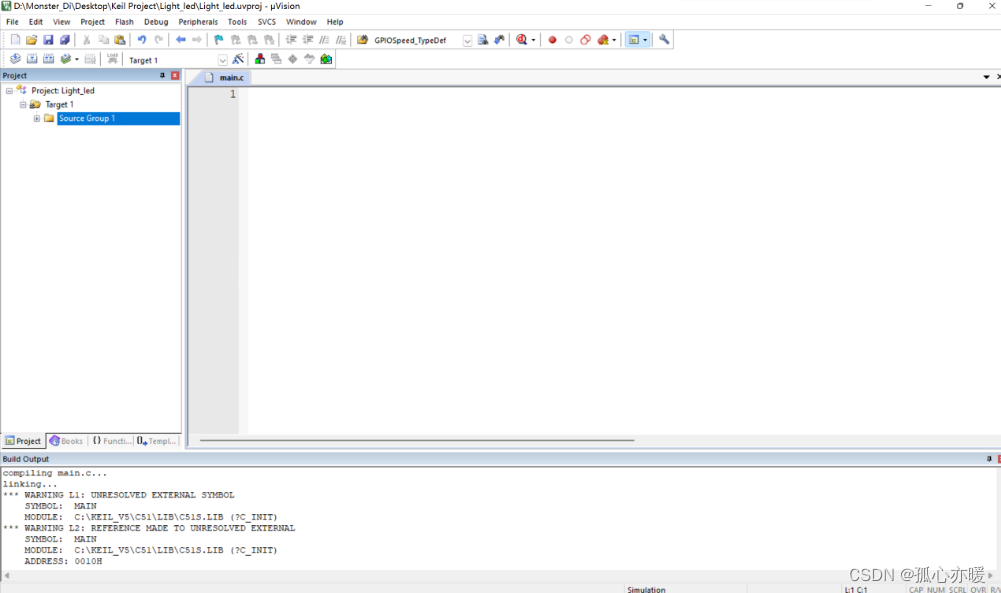This screenshot has height=593, width=1001.
Task: Open the breakpoints dropdown arrow
Action: click(614, 40)
